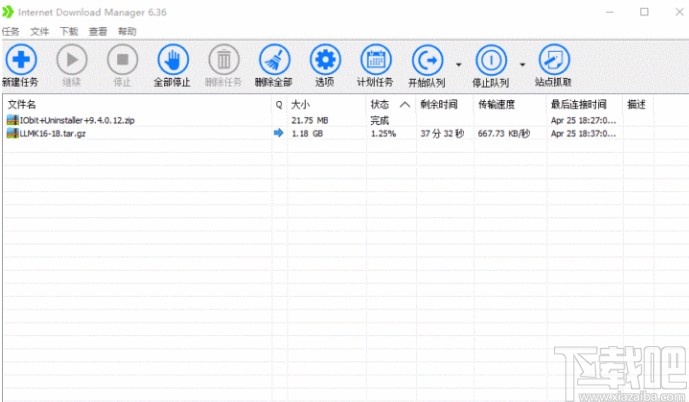Screen dimensions: 689x402
Task: Select LLMK16-18.tar.gz file name
Action: point(53,133)
